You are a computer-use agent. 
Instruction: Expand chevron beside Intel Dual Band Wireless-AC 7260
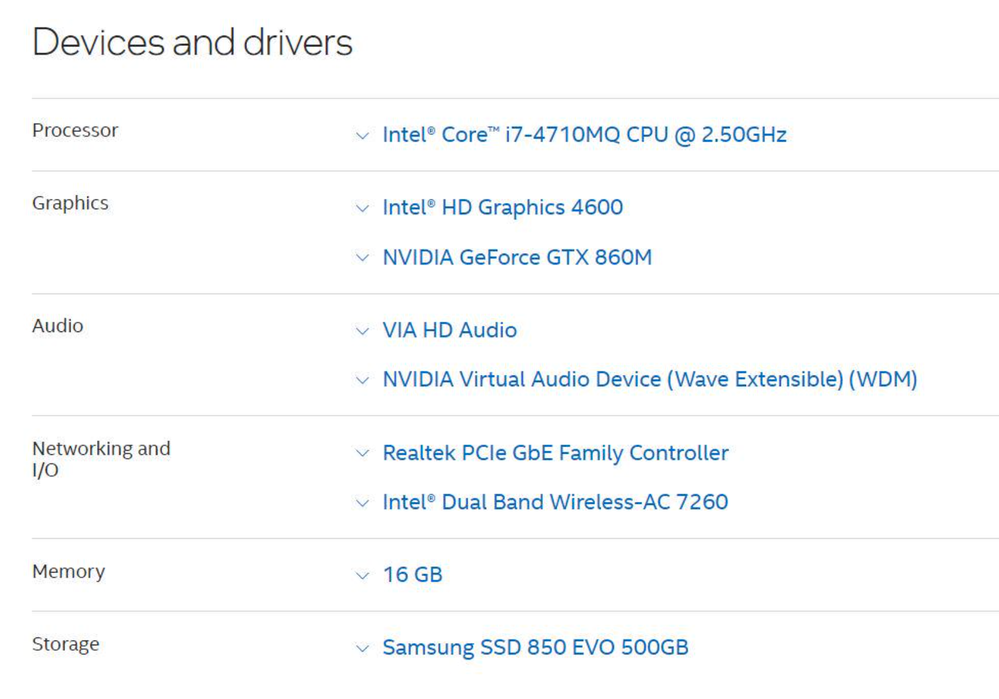click(362, 504)
